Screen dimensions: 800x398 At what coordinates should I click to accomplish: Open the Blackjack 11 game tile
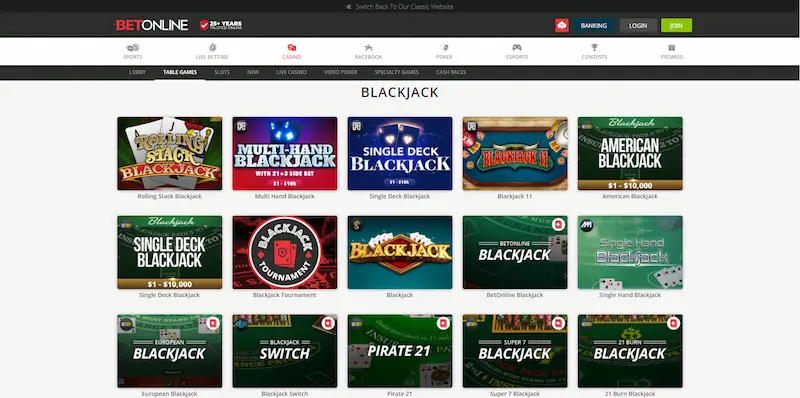click(x=515, y=154)
